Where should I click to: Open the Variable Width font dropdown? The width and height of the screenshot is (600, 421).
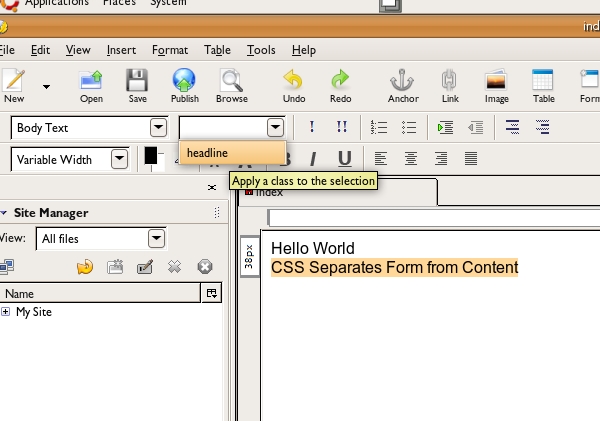119,159
